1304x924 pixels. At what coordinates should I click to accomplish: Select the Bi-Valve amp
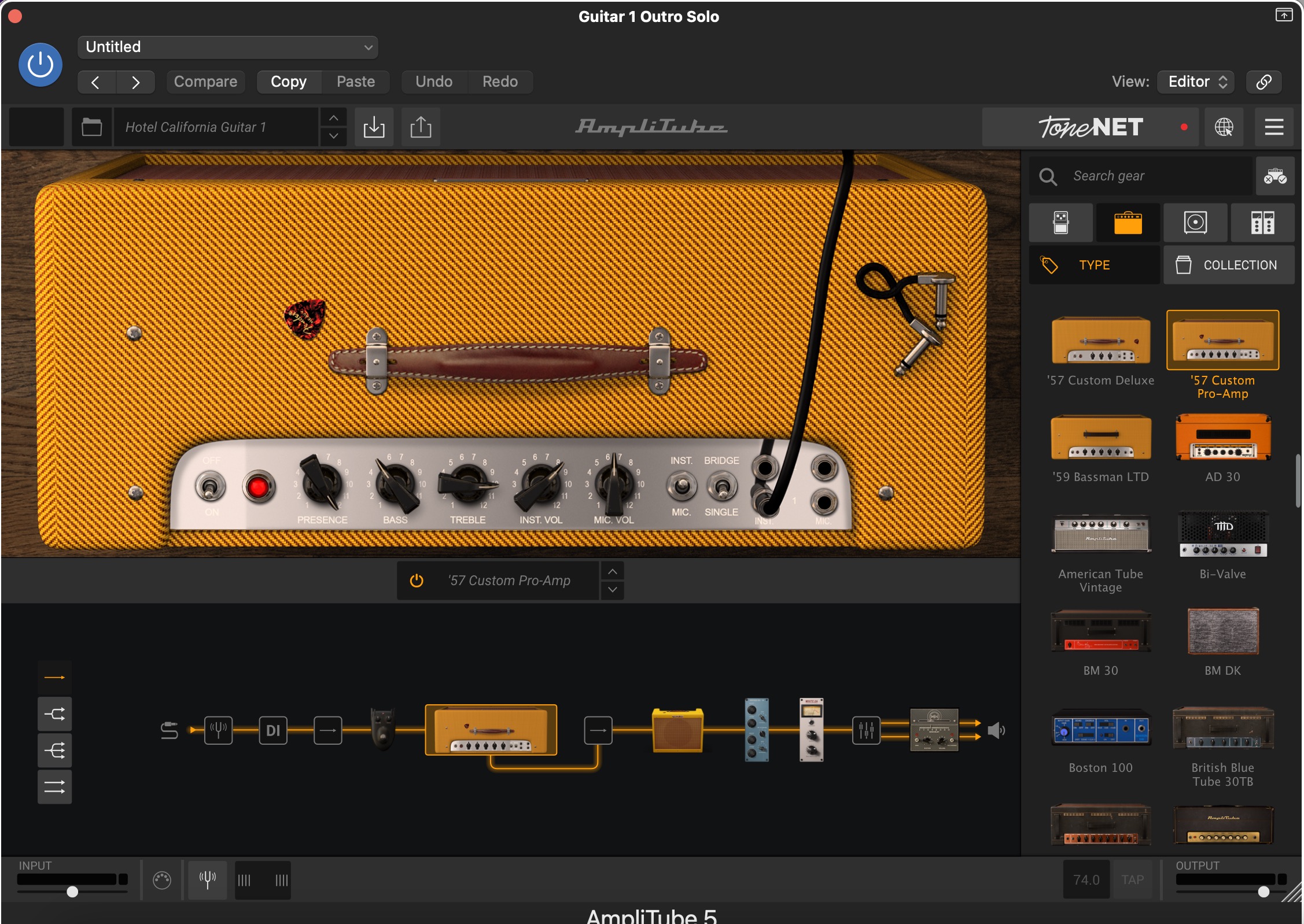[1222, 534]
